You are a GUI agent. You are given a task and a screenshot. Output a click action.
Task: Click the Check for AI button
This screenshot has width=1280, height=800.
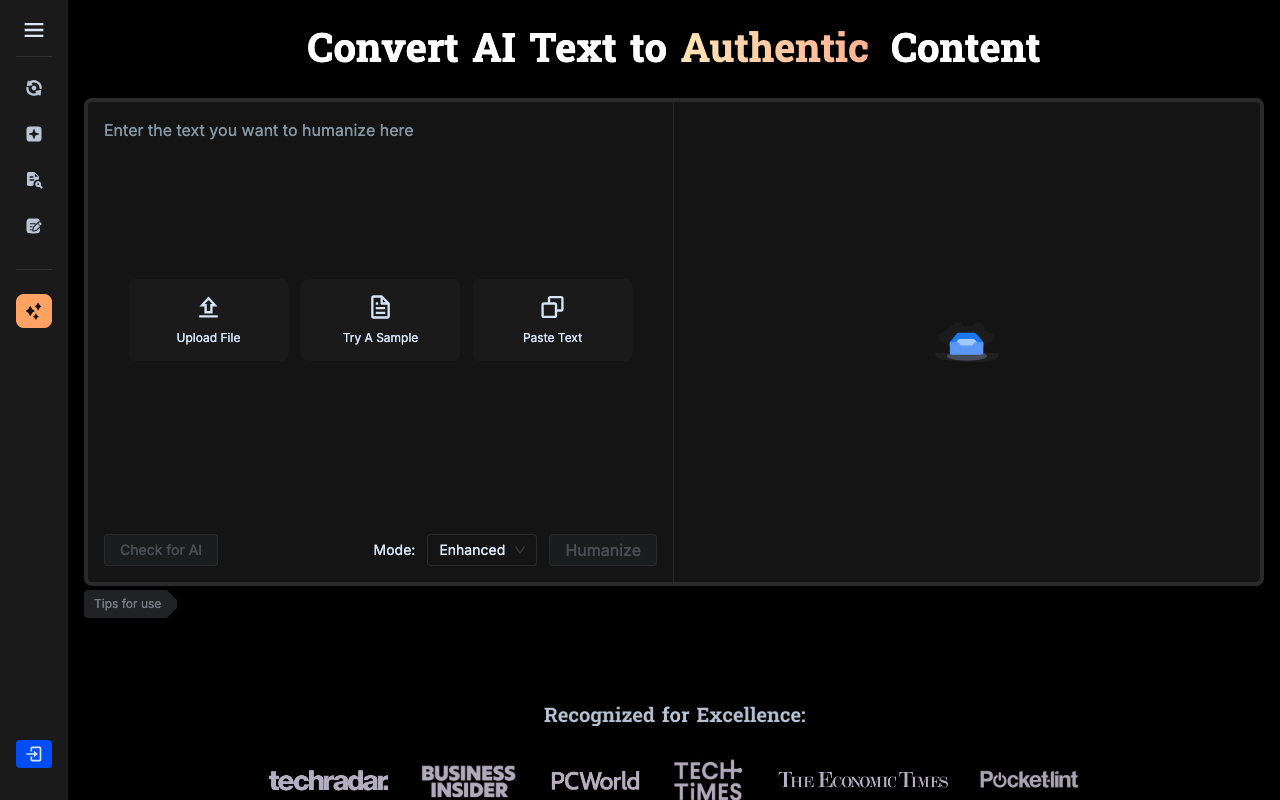[x=161, y=550]
